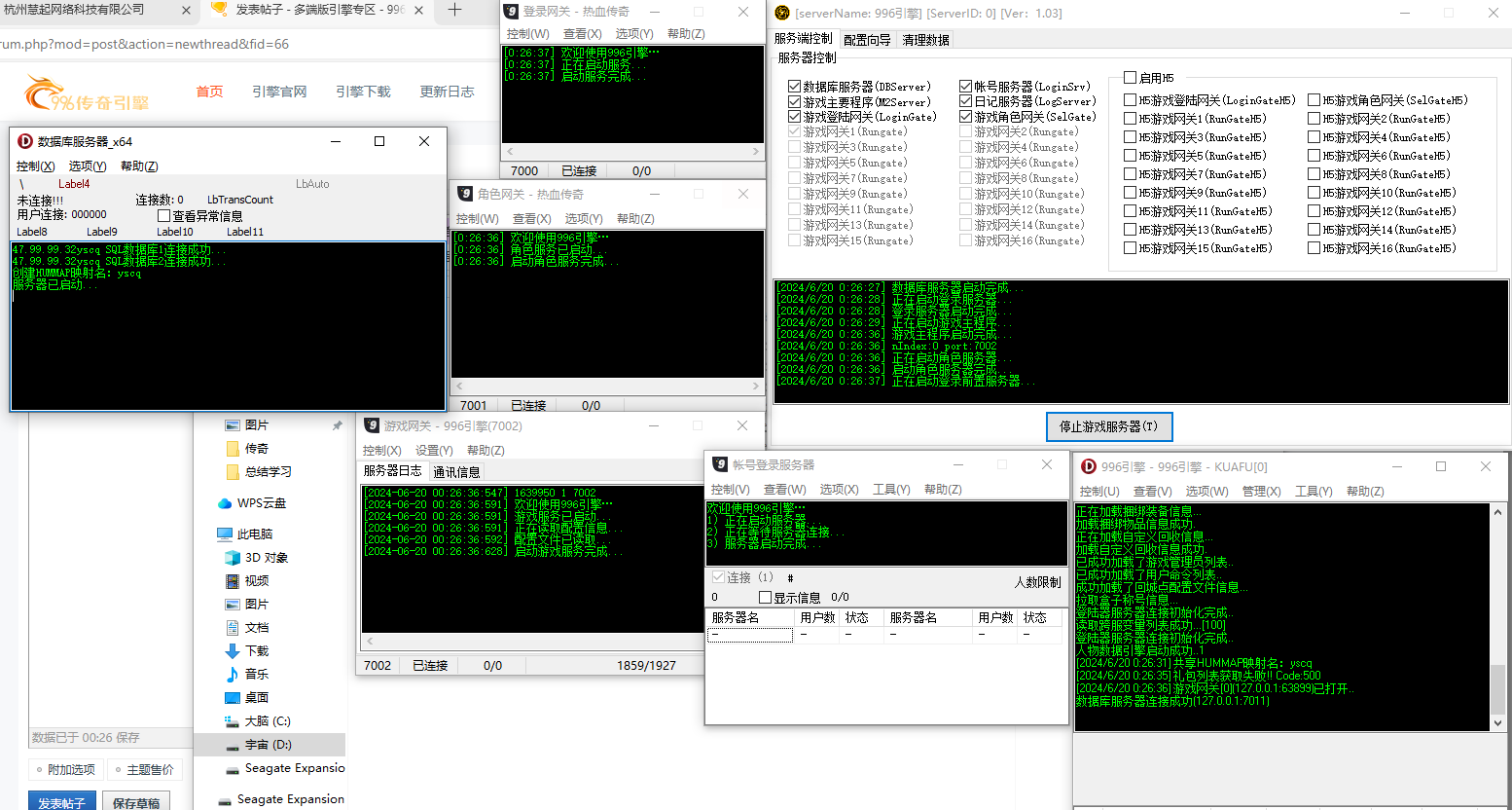Open the WPS云盘 cloud icon
This screenshot has width=1512, height=810.
(225, 503)
